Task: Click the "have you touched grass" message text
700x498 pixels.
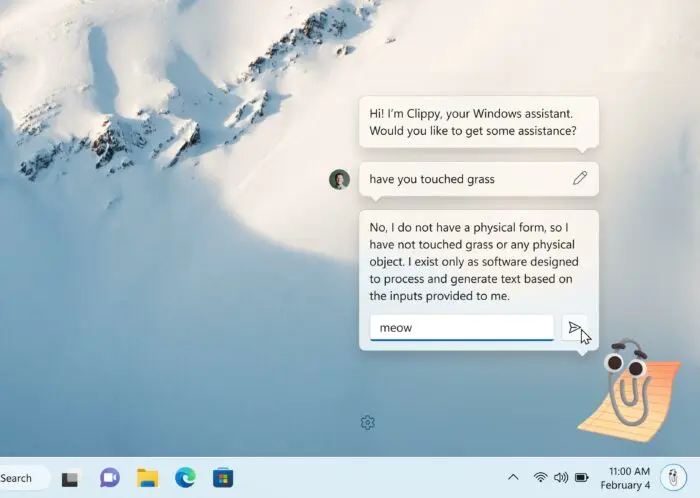Action: (432, 179)
